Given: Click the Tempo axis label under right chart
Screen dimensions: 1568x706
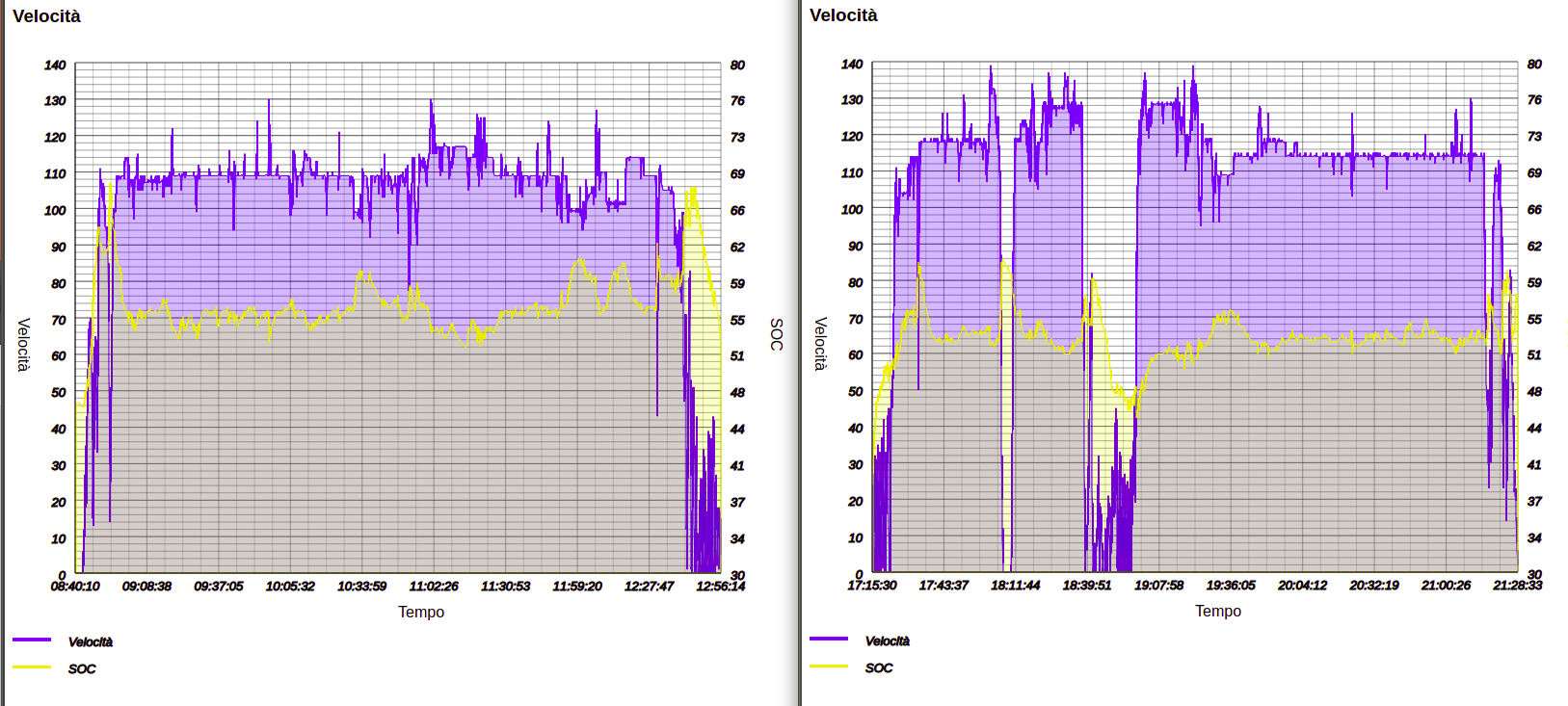Looking at the screenshot, I should [1218, 611].
